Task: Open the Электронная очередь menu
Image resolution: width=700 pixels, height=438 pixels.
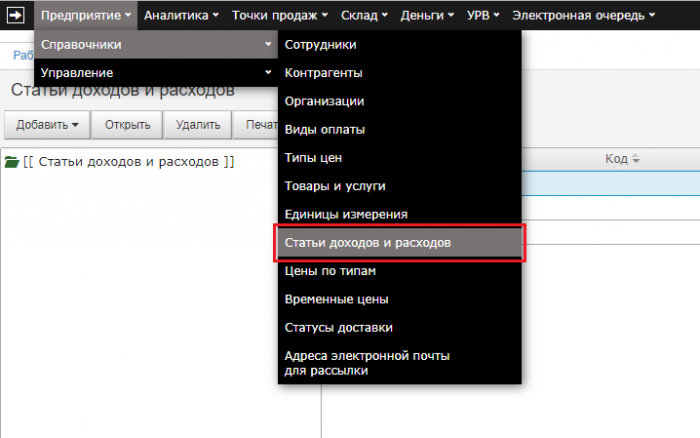Action: (583, 15)
